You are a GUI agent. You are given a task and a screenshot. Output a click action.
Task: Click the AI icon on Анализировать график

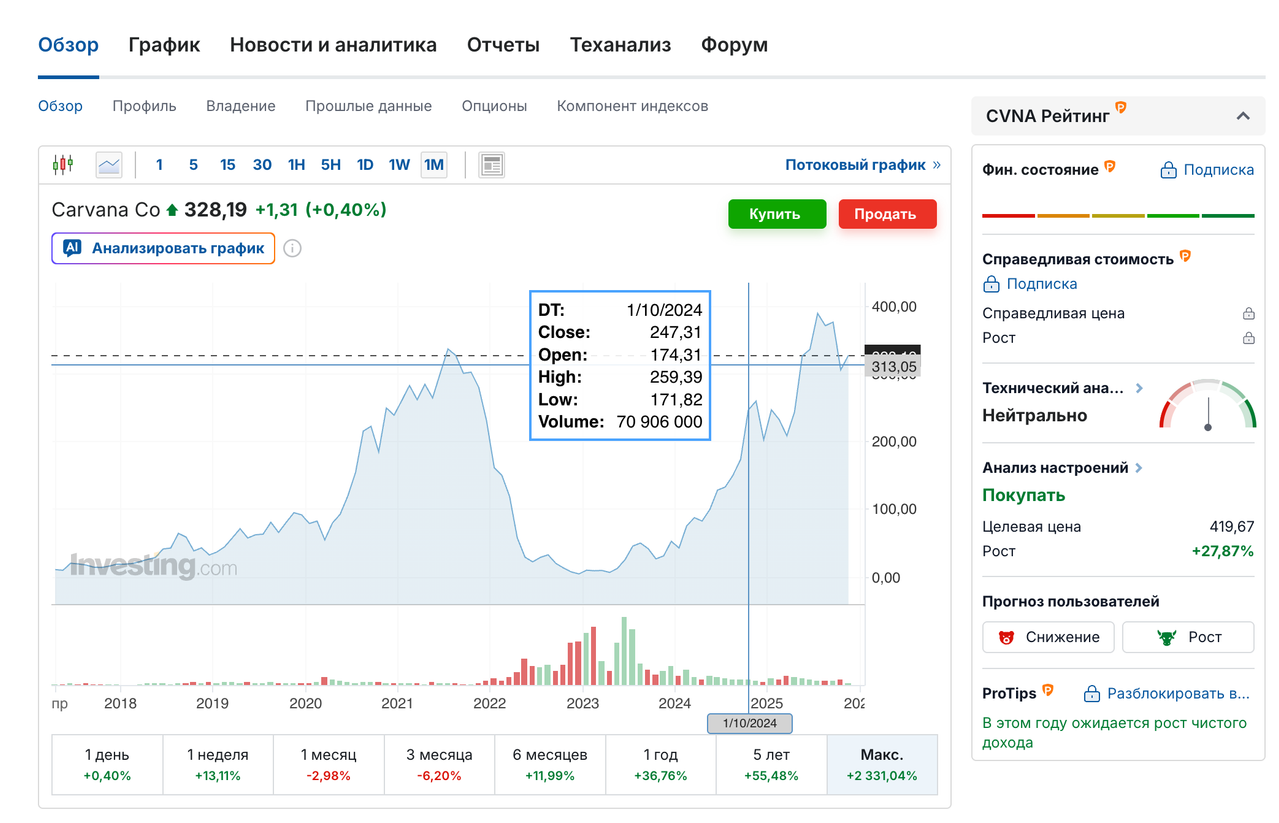[72, 248]
